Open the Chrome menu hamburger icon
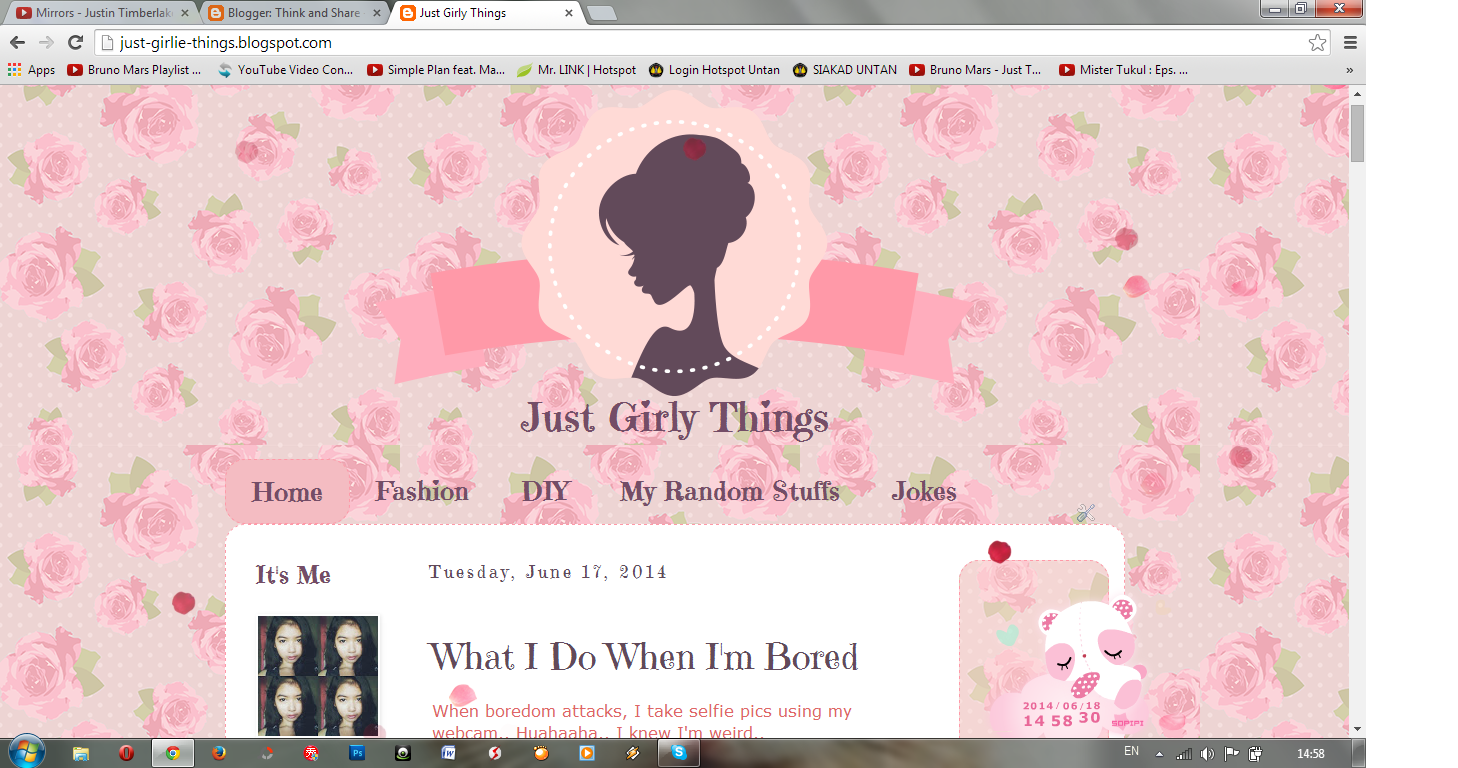This screenshot has height=768, width=1458. [1350, 43]
